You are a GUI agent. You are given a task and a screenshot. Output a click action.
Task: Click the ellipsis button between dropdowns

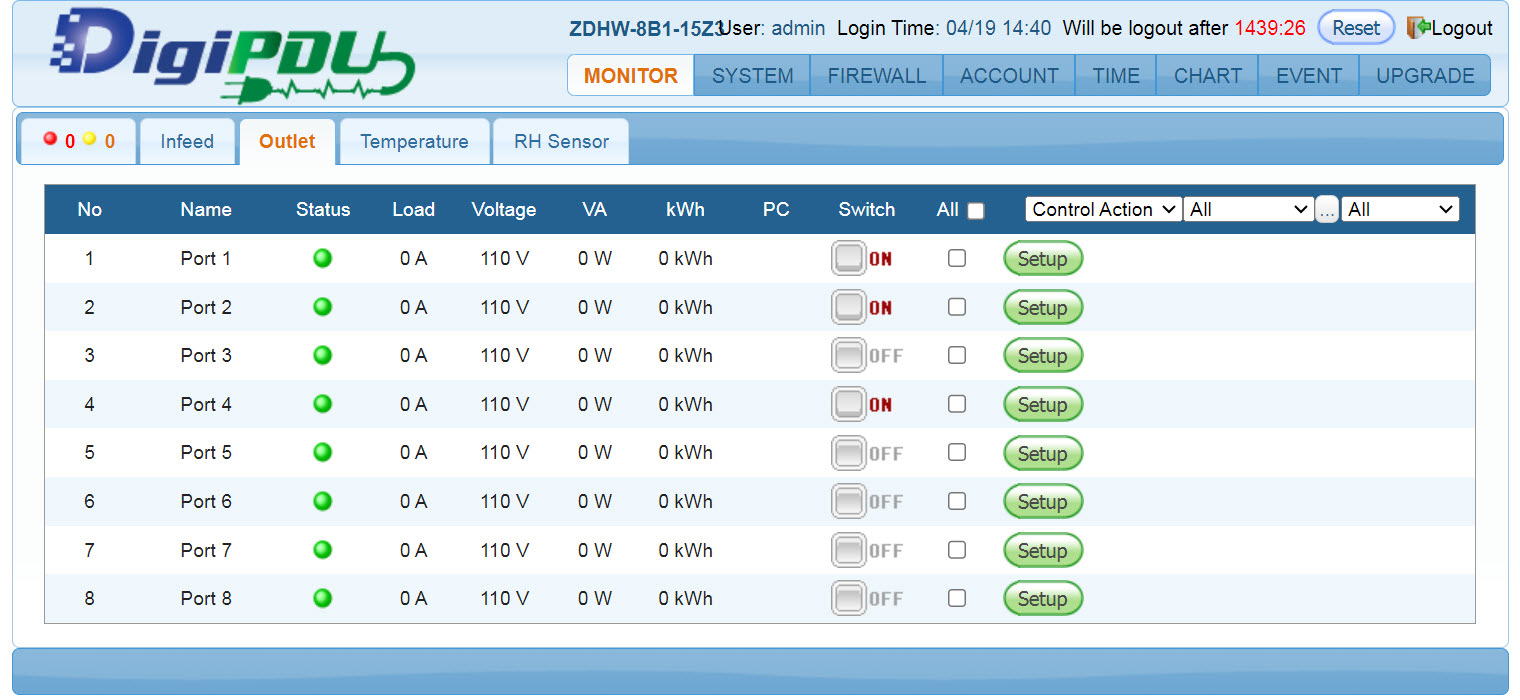pyautogui.click(x=1326, y=210)
